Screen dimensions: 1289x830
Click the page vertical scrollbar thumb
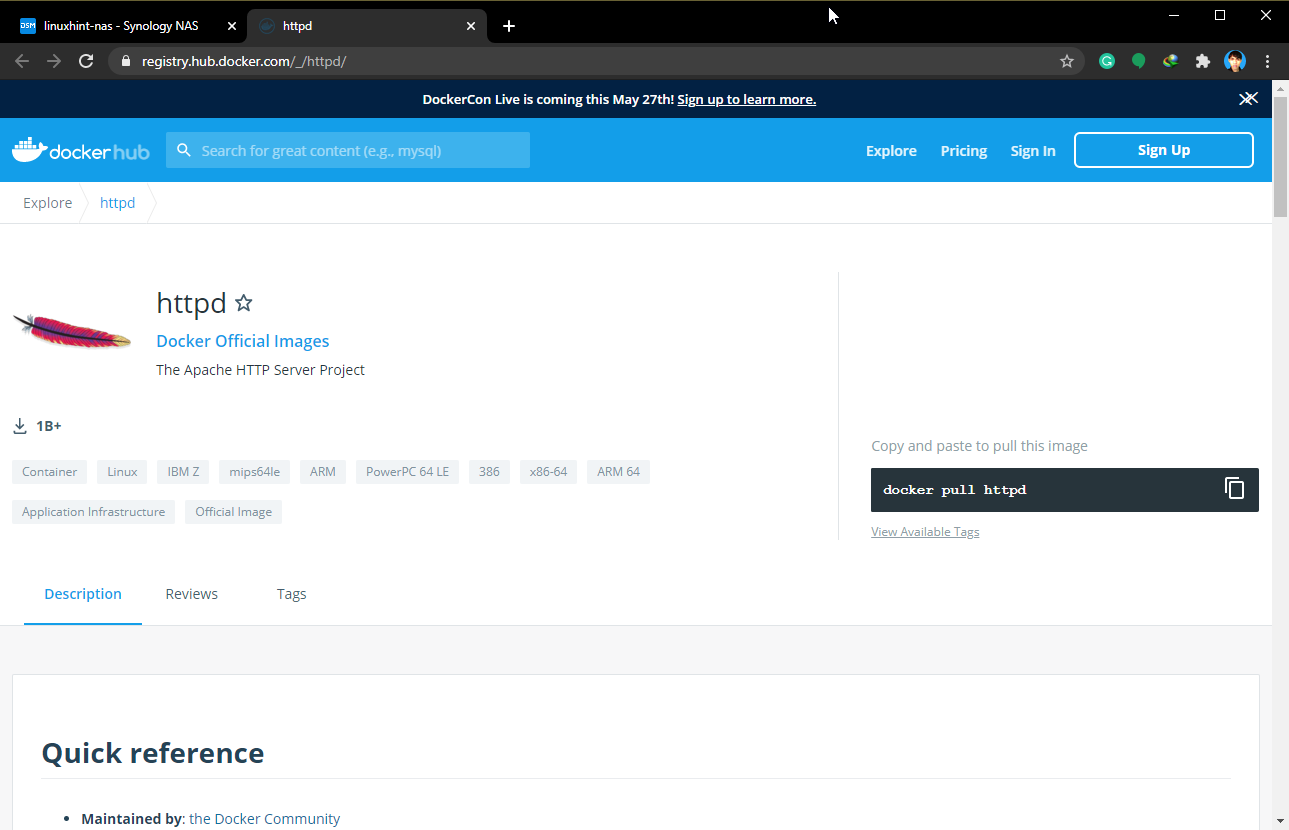[x=1280, y=156]
